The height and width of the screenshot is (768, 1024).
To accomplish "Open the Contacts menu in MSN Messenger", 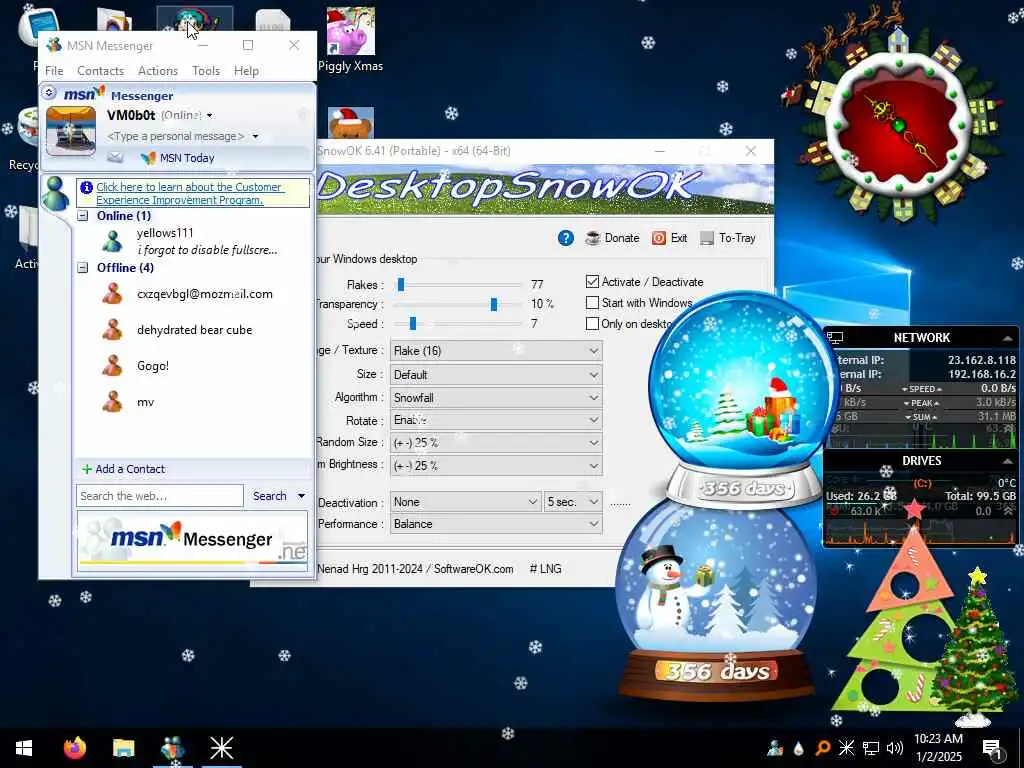I will 101,71.
